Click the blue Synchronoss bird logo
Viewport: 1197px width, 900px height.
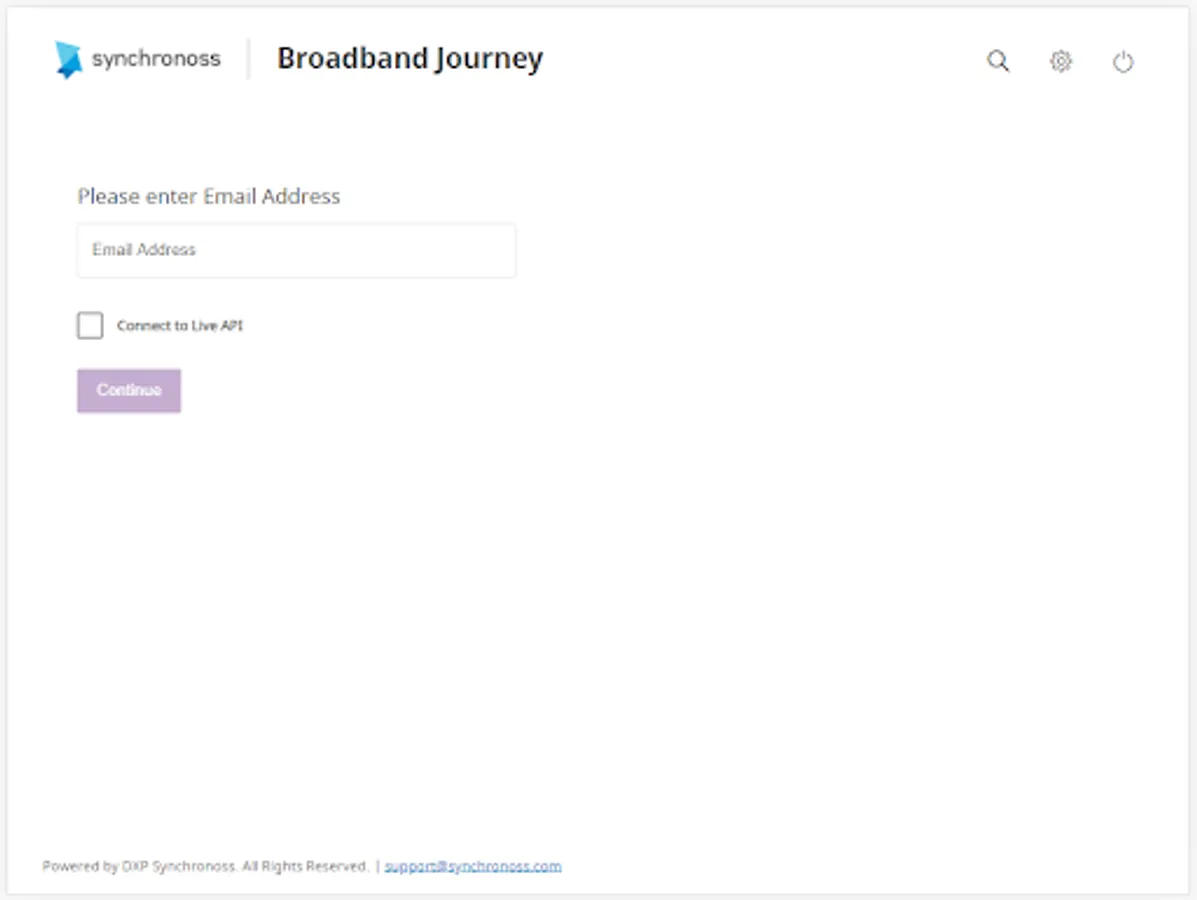click(x=68, y=59)
